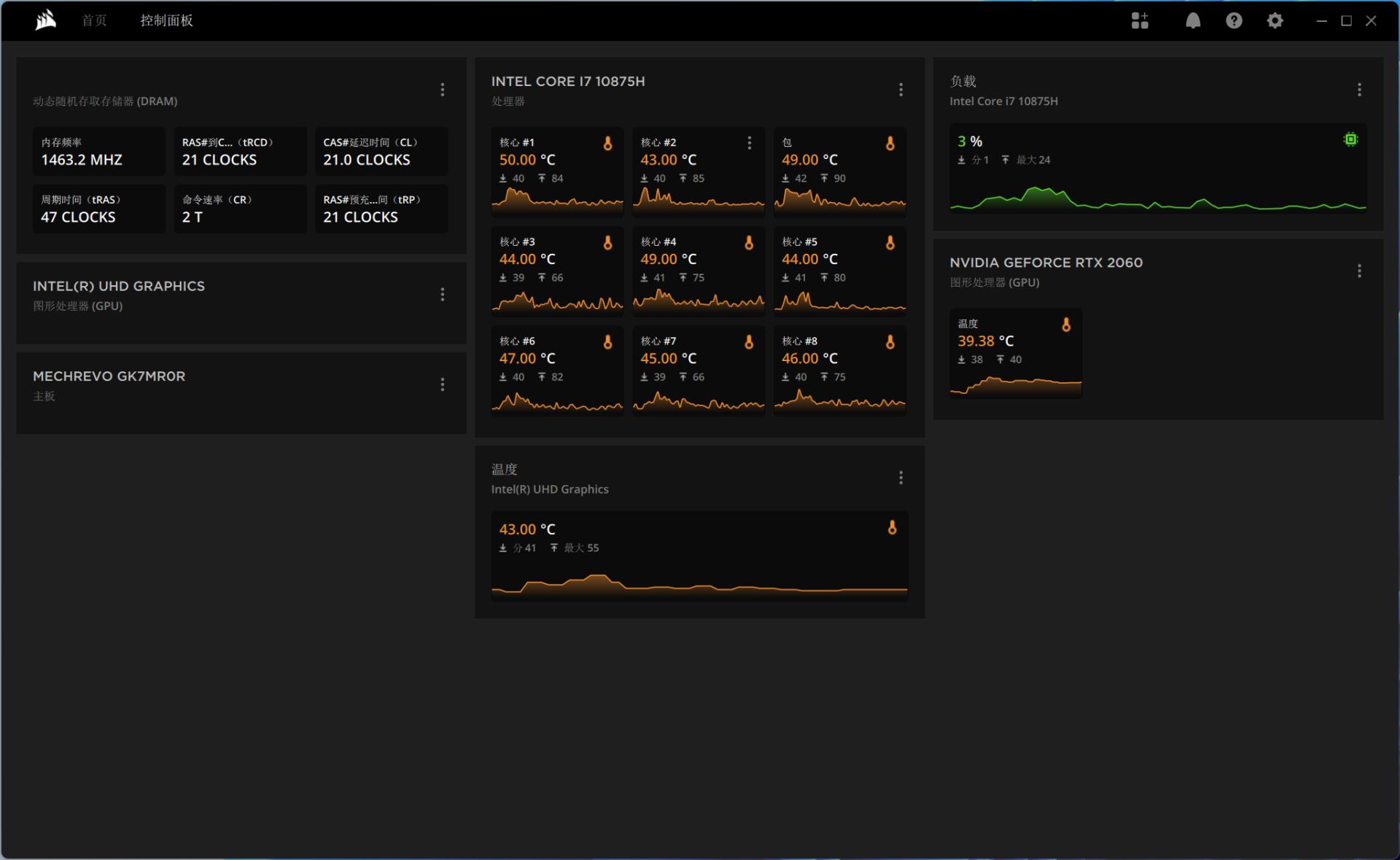Click the 39.38 °C RTX 2060 temperature value
1400x860 pixels.
[986, 341]
